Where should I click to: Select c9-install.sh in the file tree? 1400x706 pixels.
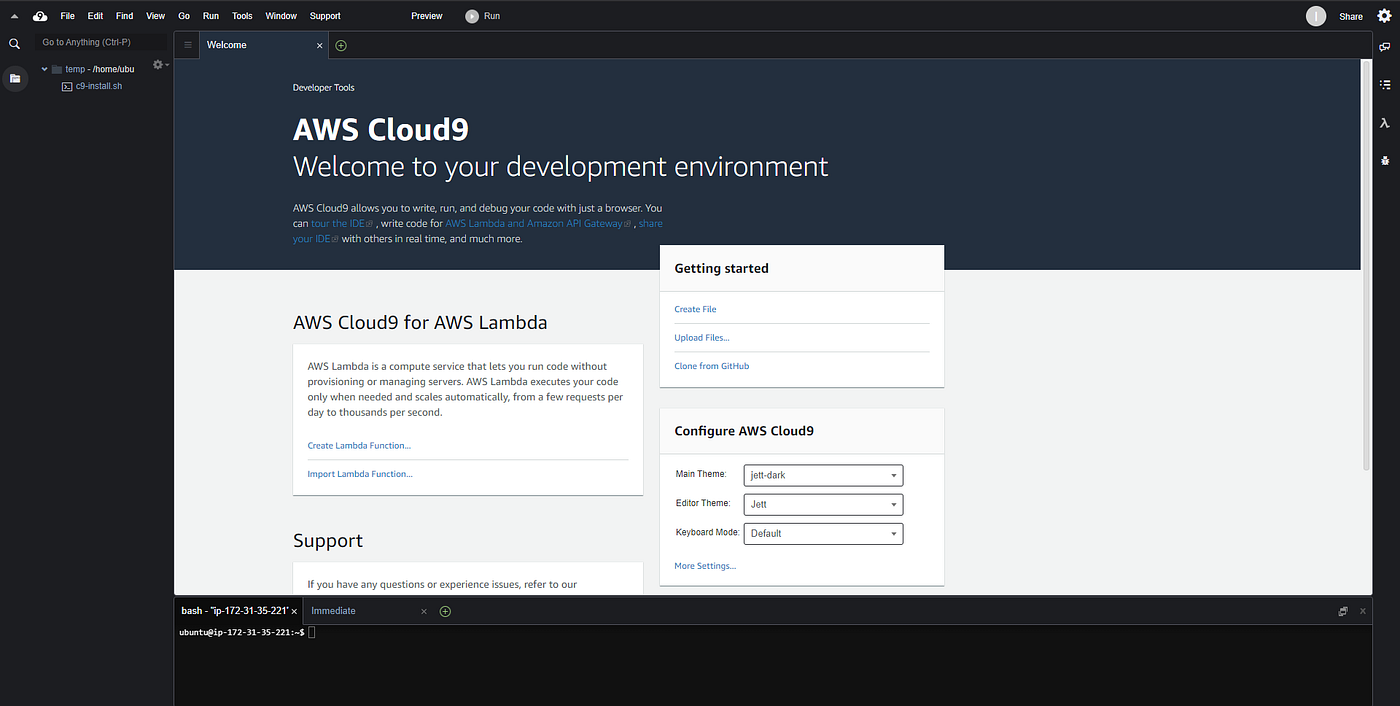click(x=98, y=86)
